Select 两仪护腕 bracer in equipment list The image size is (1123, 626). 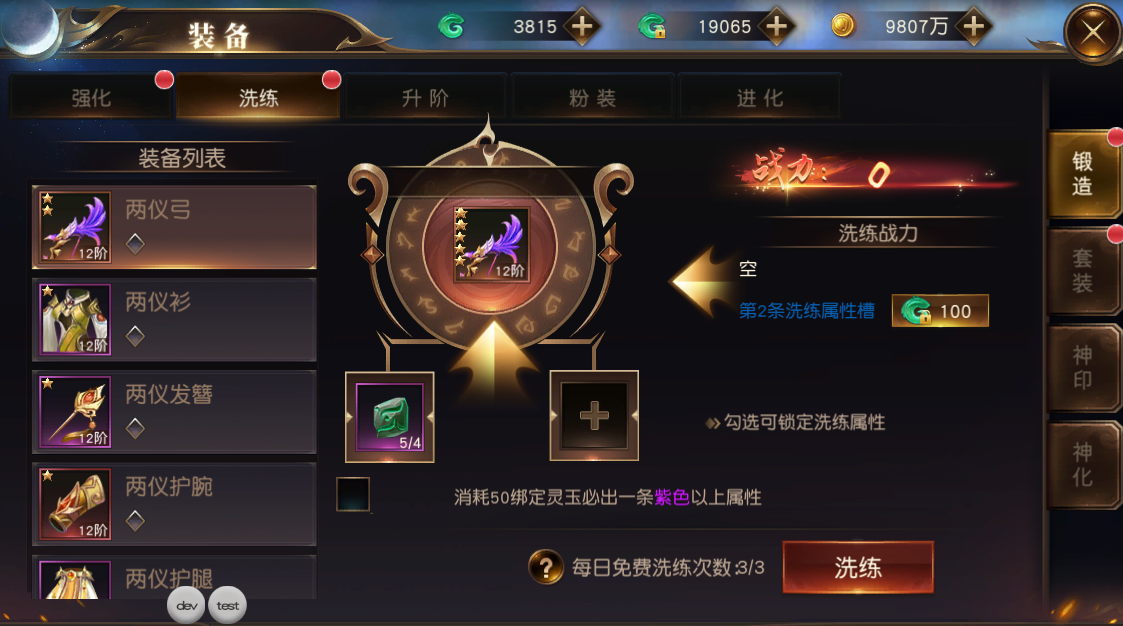coord(174,504)
